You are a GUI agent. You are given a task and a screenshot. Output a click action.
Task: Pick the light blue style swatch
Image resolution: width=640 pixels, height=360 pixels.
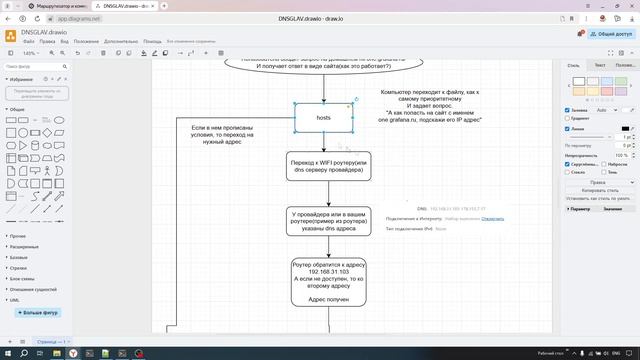pos(607,81)
